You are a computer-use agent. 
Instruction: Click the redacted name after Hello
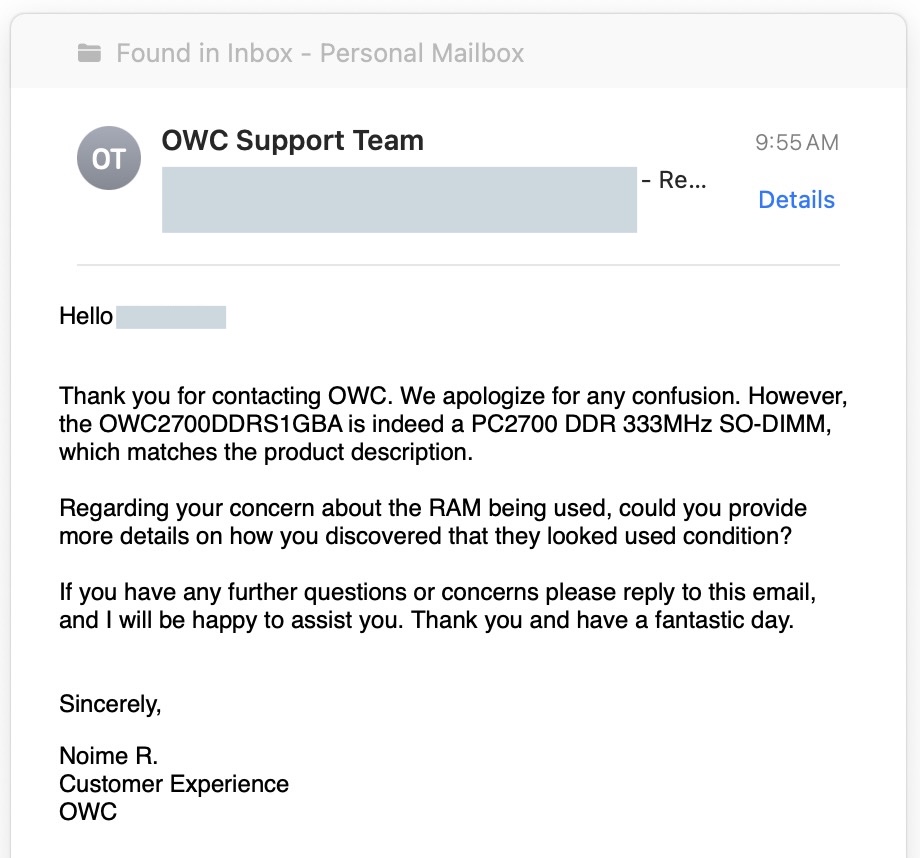point(171,317)
